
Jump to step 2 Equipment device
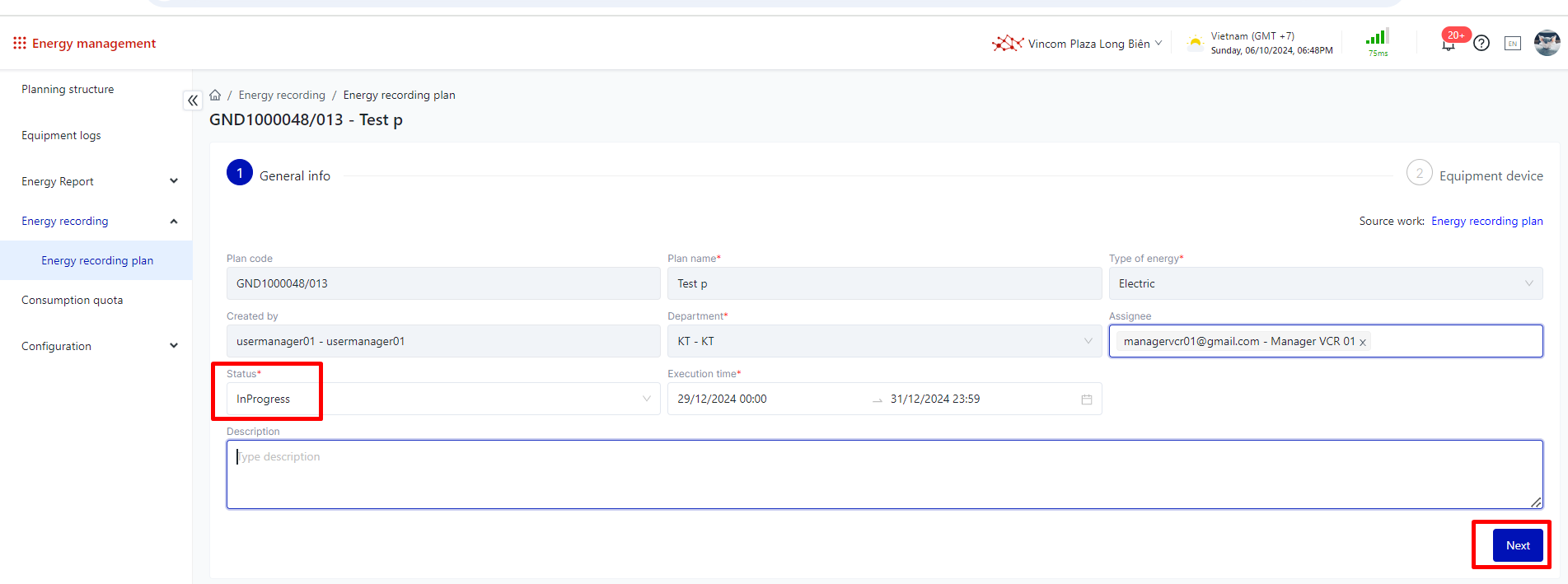(x=1475, y=175)
